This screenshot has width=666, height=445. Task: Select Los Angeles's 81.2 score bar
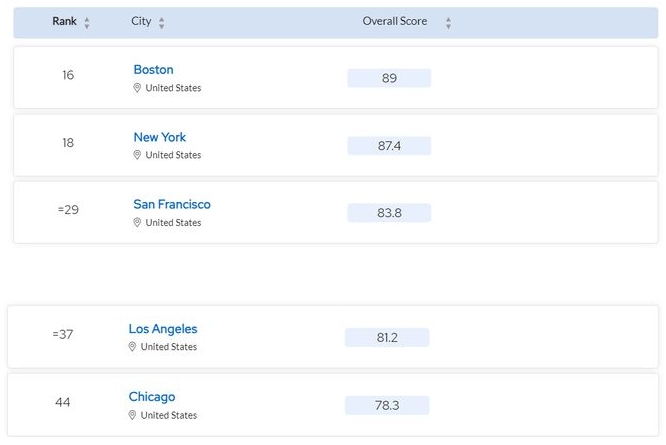pos(387,338)
